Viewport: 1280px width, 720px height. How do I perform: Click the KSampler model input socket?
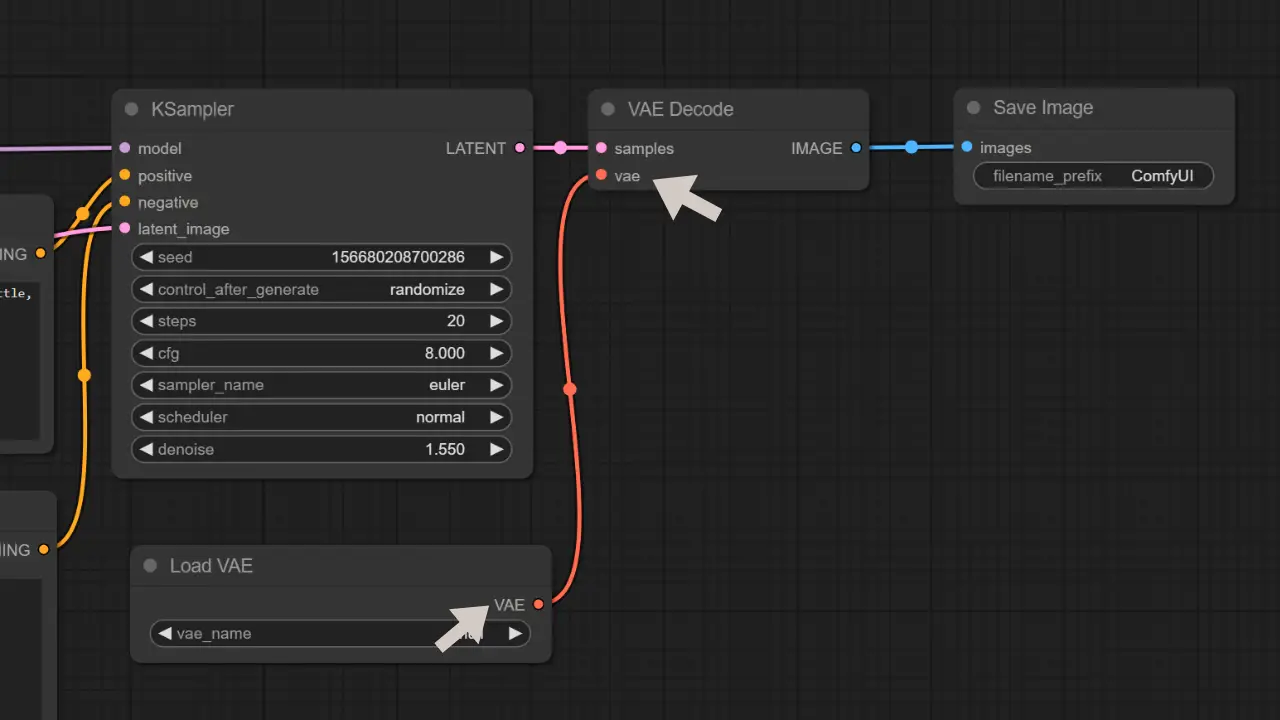coord(124,147)
